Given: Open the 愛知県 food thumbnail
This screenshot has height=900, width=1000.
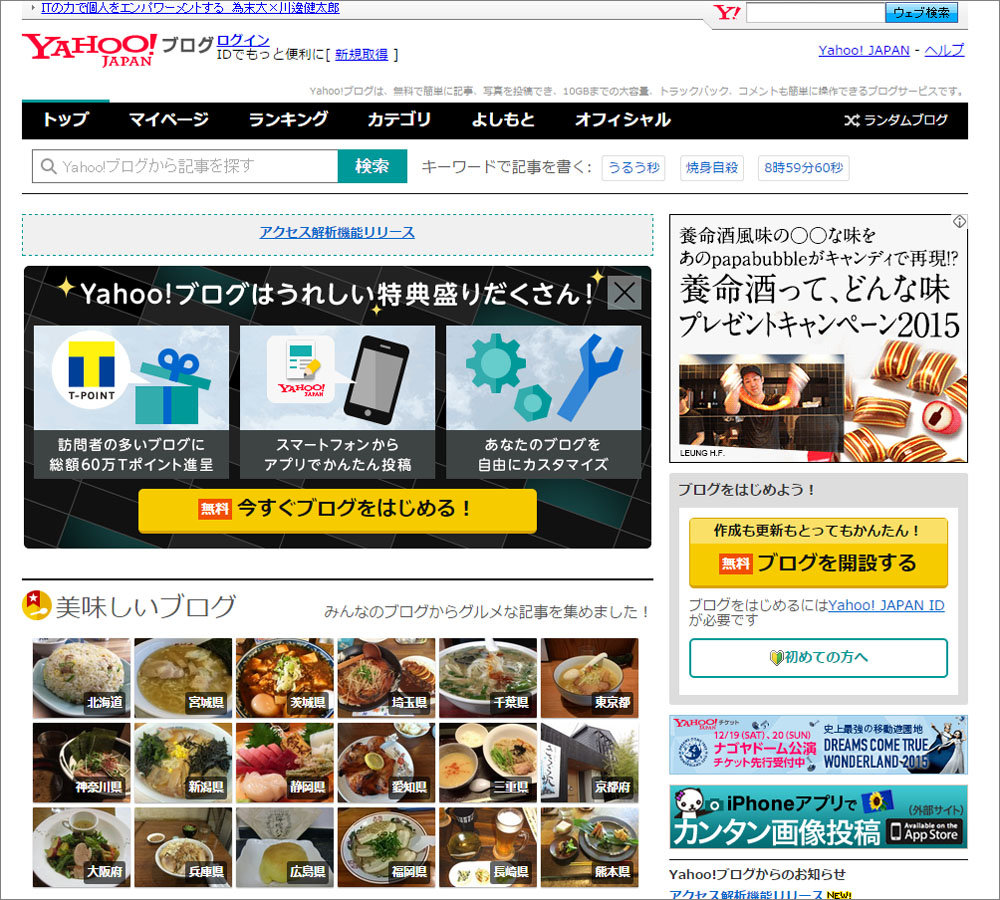Looking at the screenshot, I should 386,763.
